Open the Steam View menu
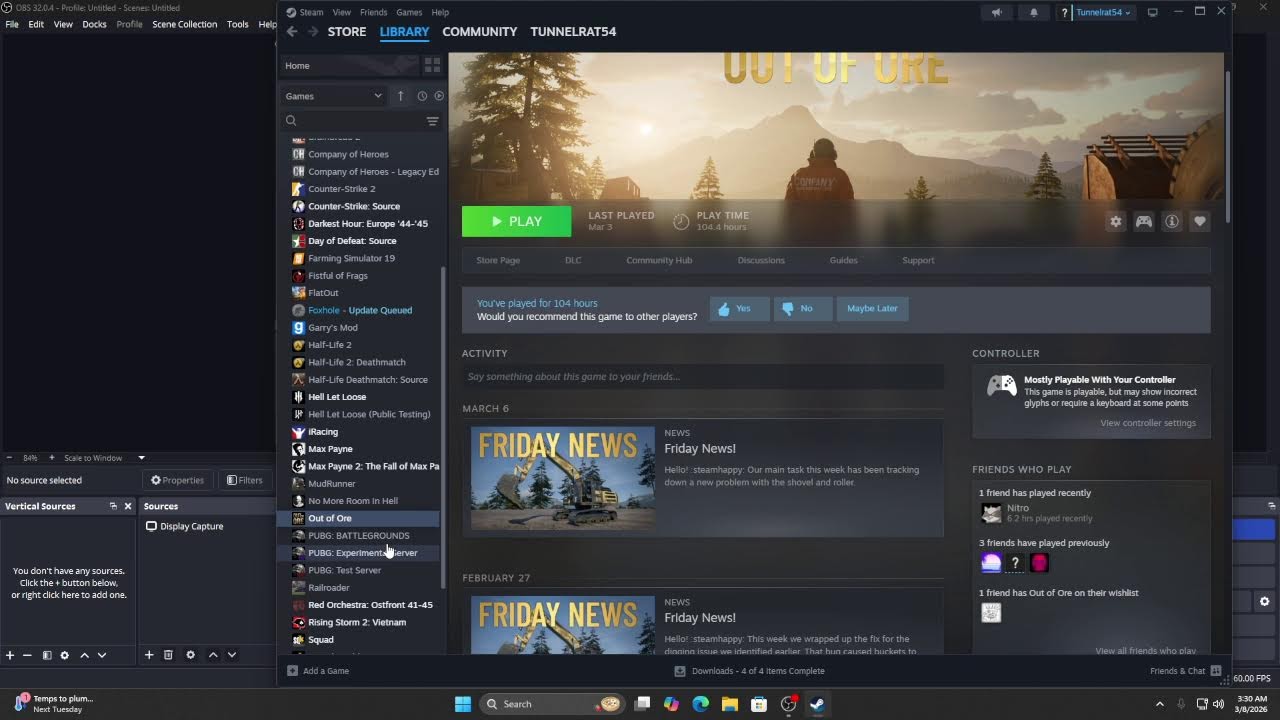 point(341,12)
